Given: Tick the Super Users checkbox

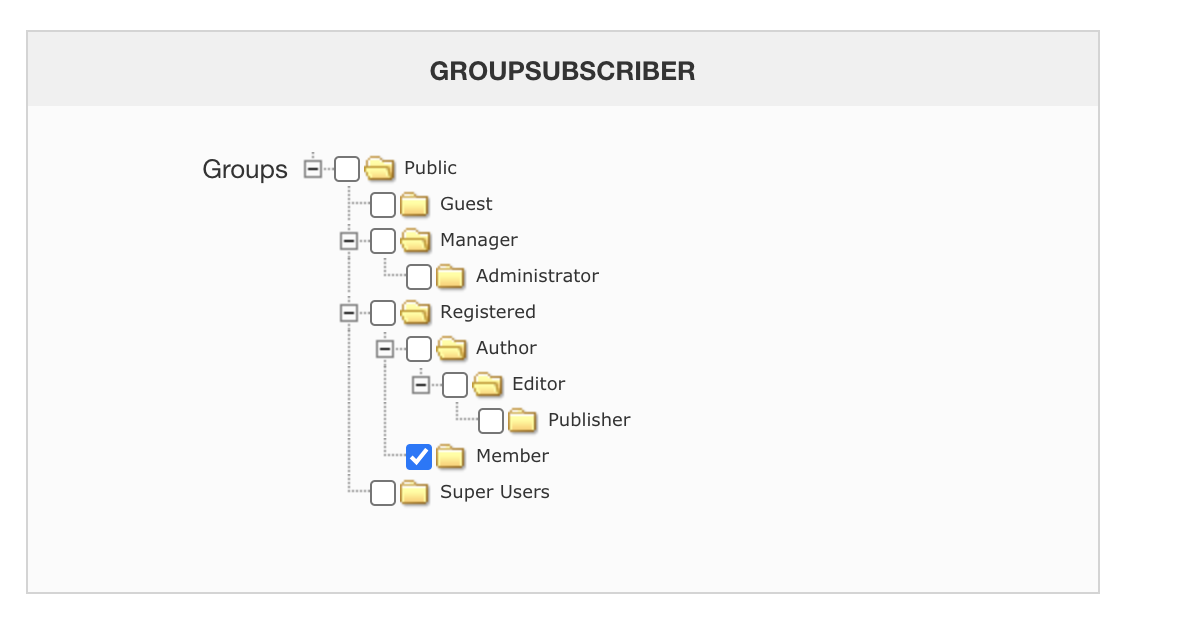Looking at the screenshot, I should [383, 492].
